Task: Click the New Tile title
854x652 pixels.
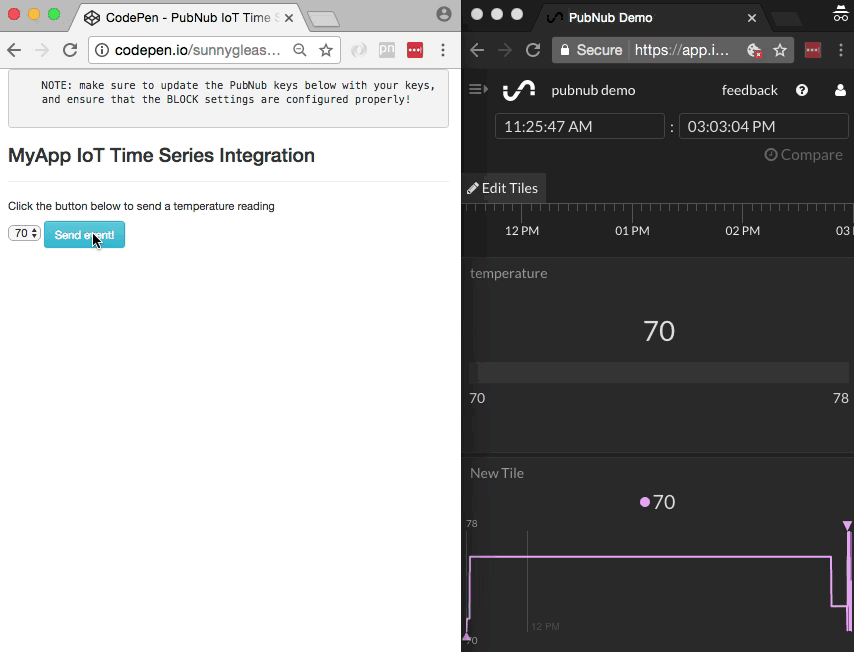Action: tap(497, 473)
